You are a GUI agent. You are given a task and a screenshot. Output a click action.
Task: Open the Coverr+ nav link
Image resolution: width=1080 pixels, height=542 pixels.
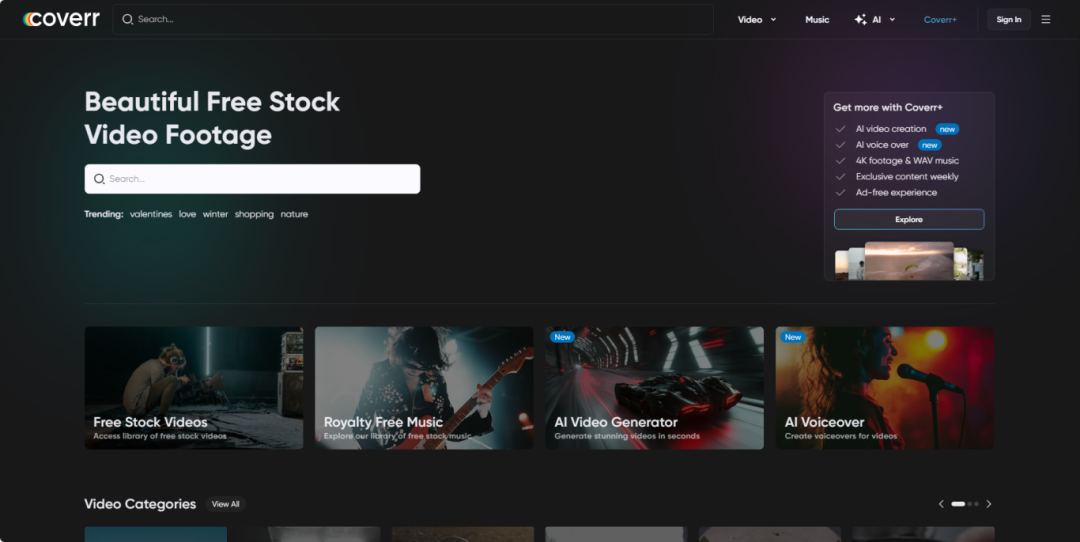940,19
